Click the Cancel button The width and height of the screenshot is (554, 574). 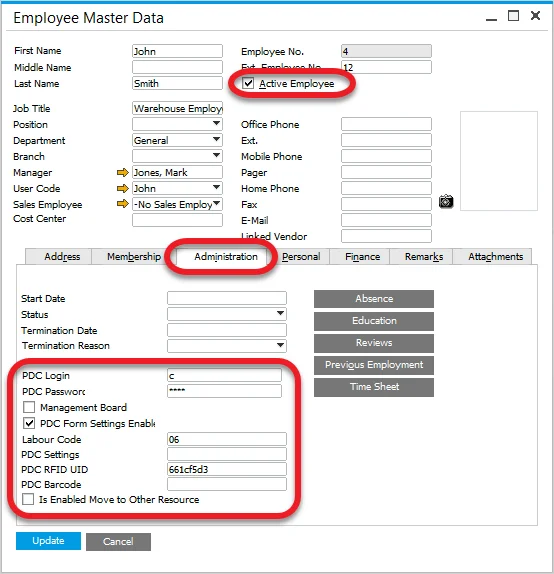tap(118, 541)
